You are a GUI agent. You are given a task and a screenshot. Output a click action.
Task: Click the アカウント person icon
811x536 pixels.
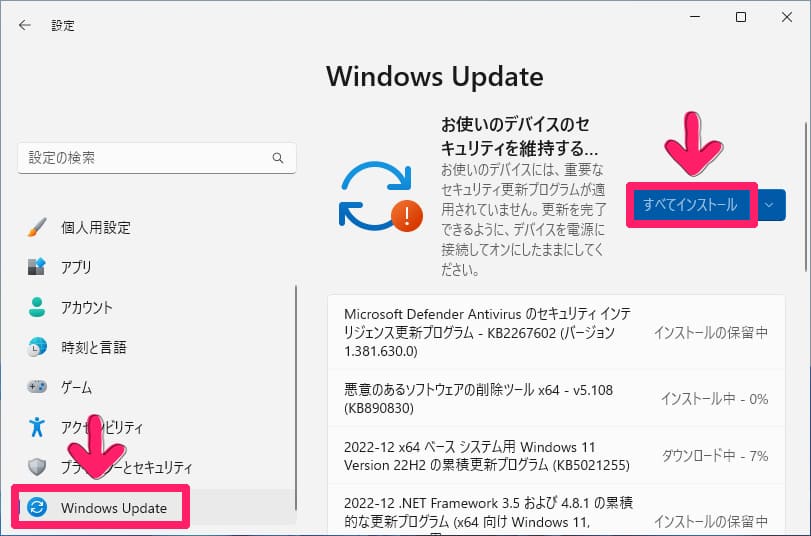coord(37,307)
